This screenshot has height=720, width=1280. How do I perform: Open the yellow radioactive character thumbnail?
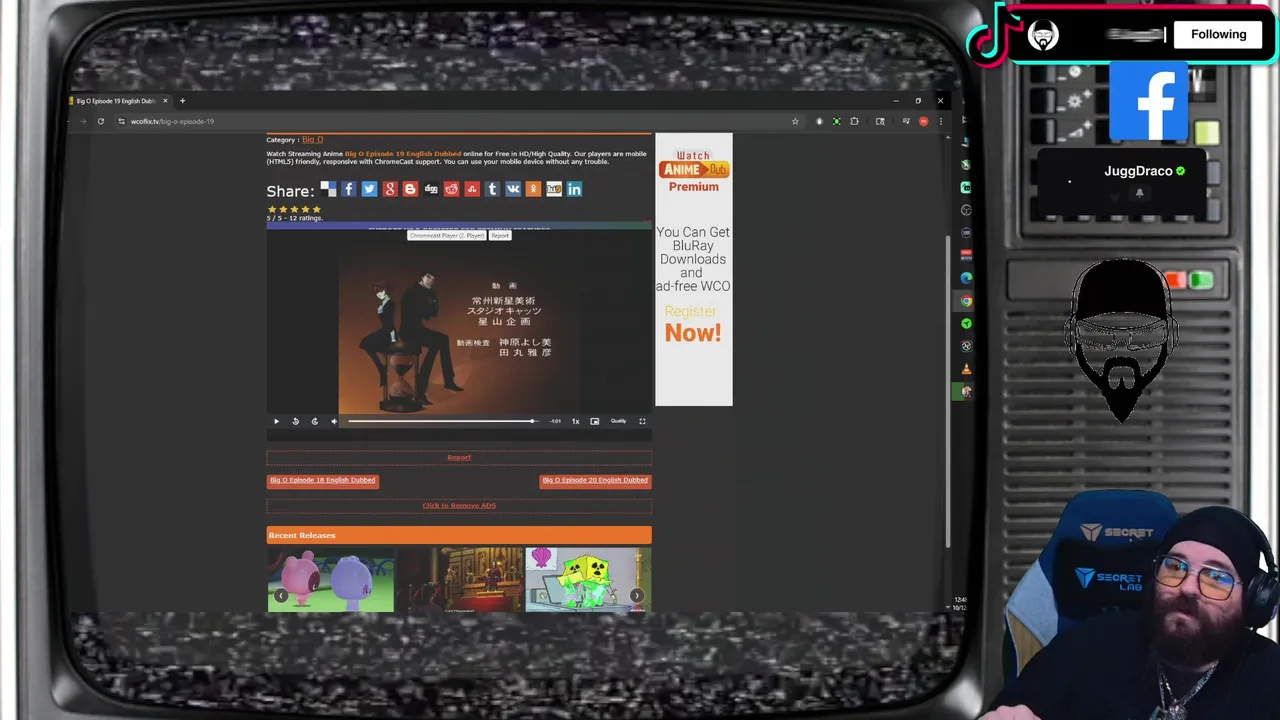(588, 579)
